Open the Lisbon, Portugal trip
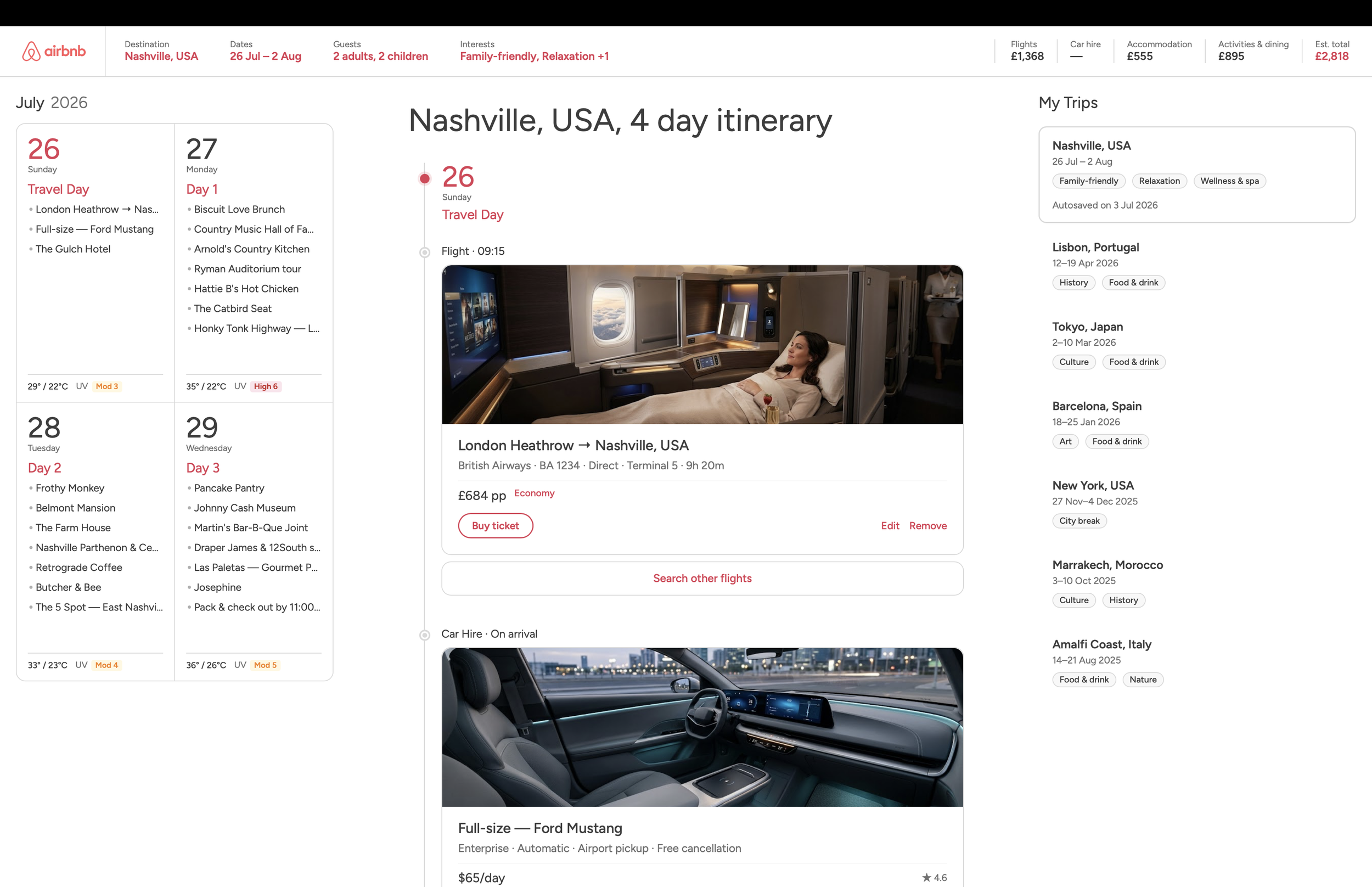The width and height of the screenshot is (1372, 887). (x=1197, y=266)
